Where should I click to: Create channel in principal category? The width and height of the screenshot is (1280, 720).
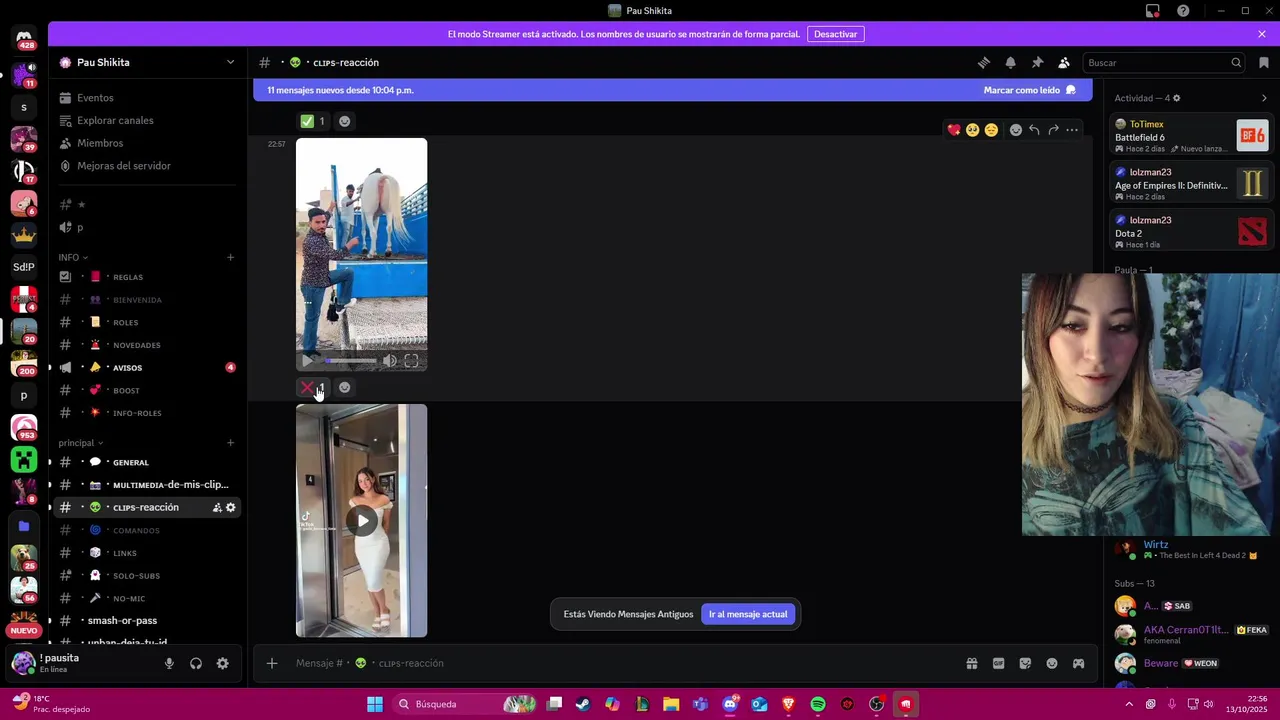[230, 443]
